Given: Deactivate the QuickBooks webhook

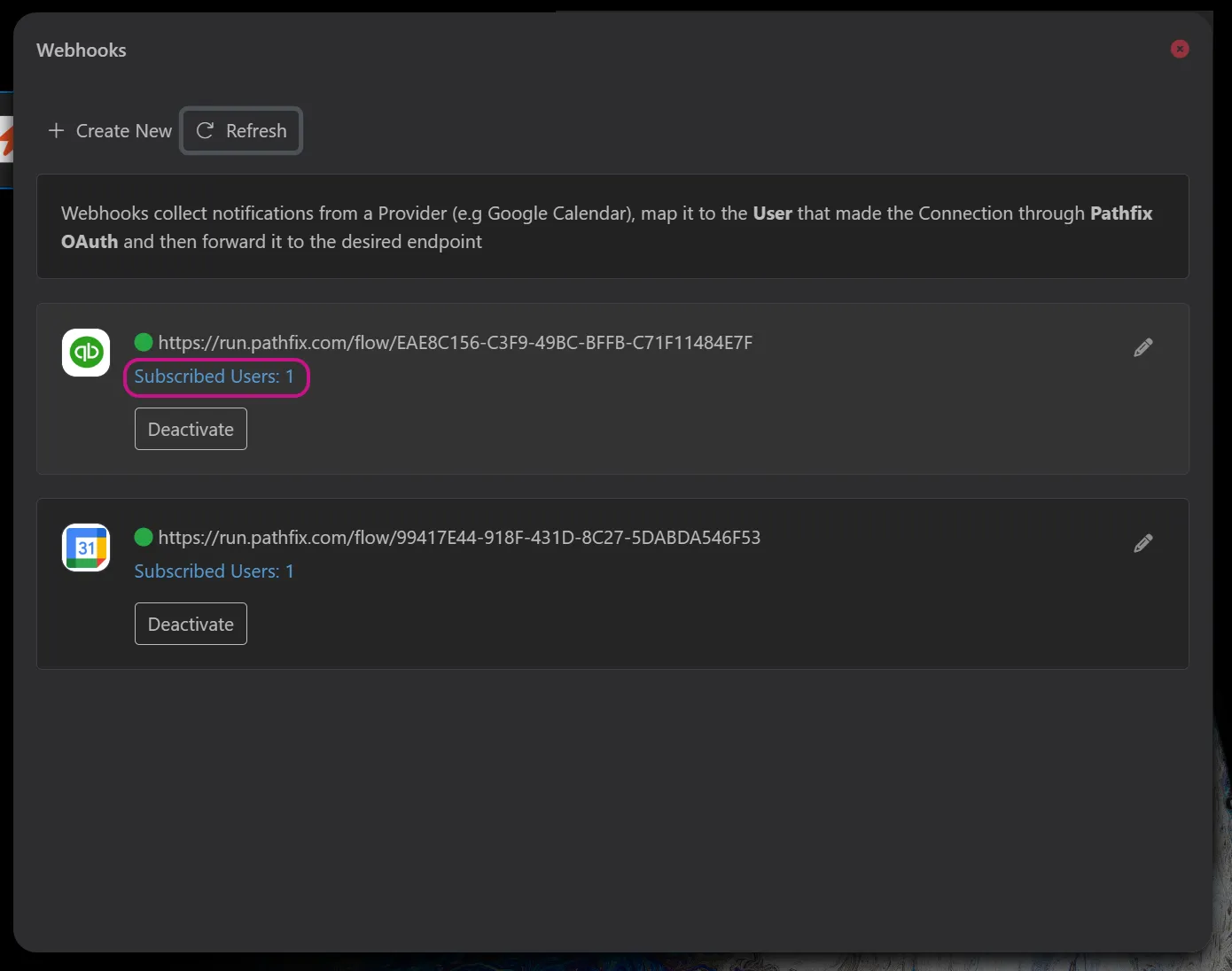Looking at the screenshot, I should [x=191, y=429].
